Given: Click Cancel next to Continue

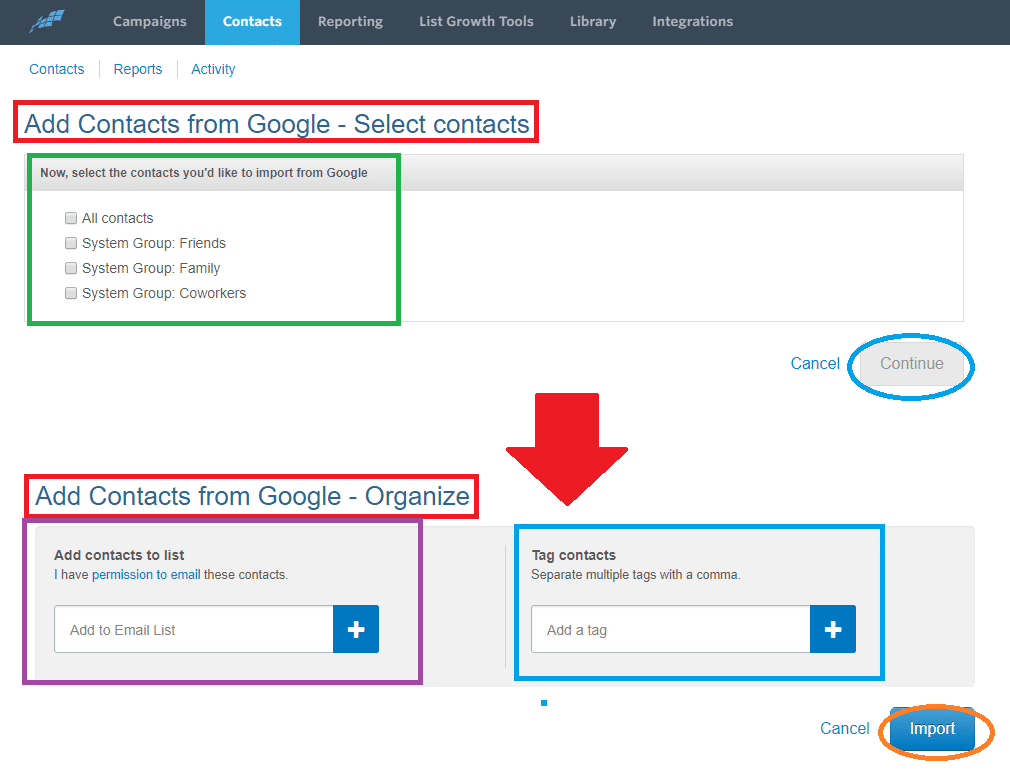Looking at the screenshot, I should (815, 363).
